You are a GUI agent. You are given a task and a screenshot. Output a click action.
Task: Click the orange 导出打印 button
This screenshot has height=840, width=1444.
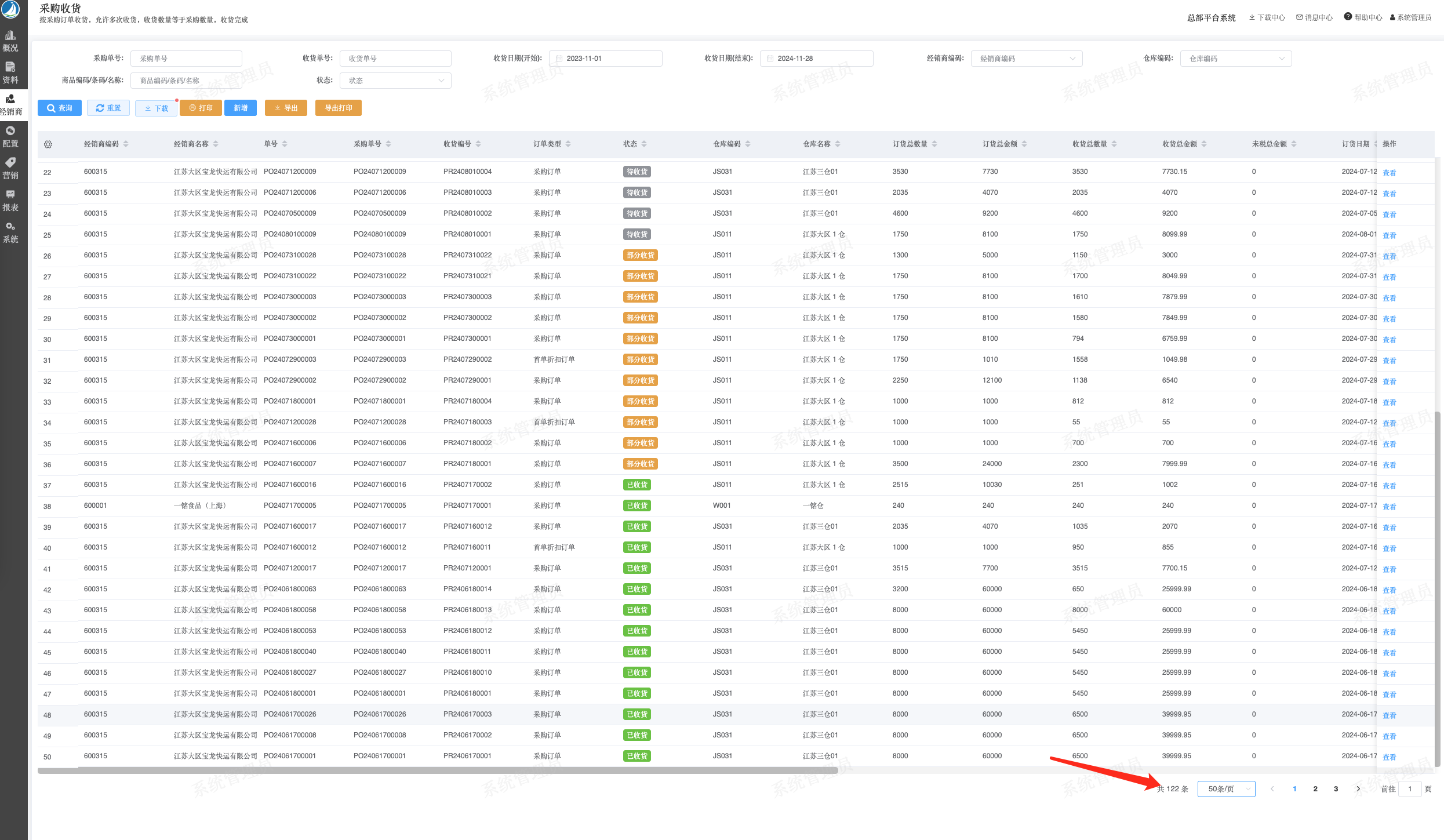tap(338, 108)
